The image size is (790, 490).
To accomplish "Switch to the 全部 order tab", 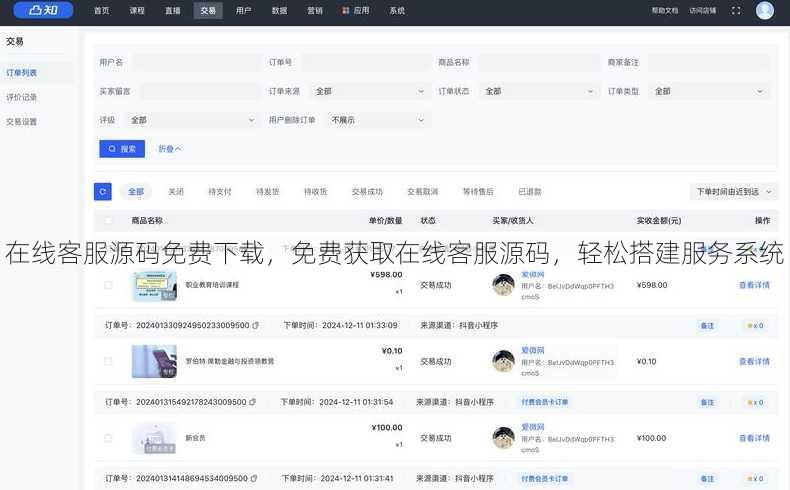I will click(136, 192).
